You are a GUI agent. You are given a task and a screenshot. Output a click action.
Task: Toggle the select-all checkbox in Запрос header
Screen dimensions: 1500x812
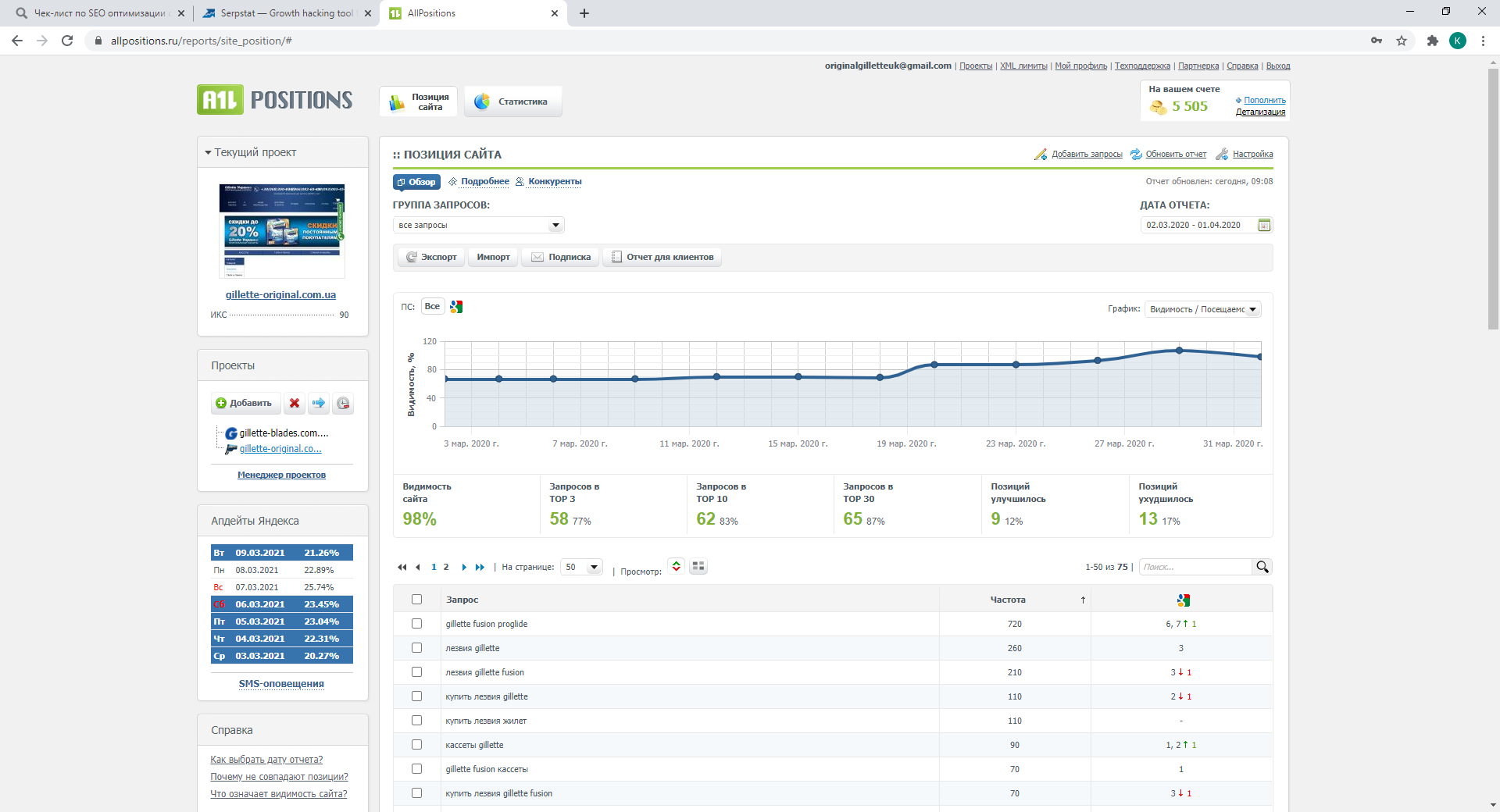click(x=416, y=600)
